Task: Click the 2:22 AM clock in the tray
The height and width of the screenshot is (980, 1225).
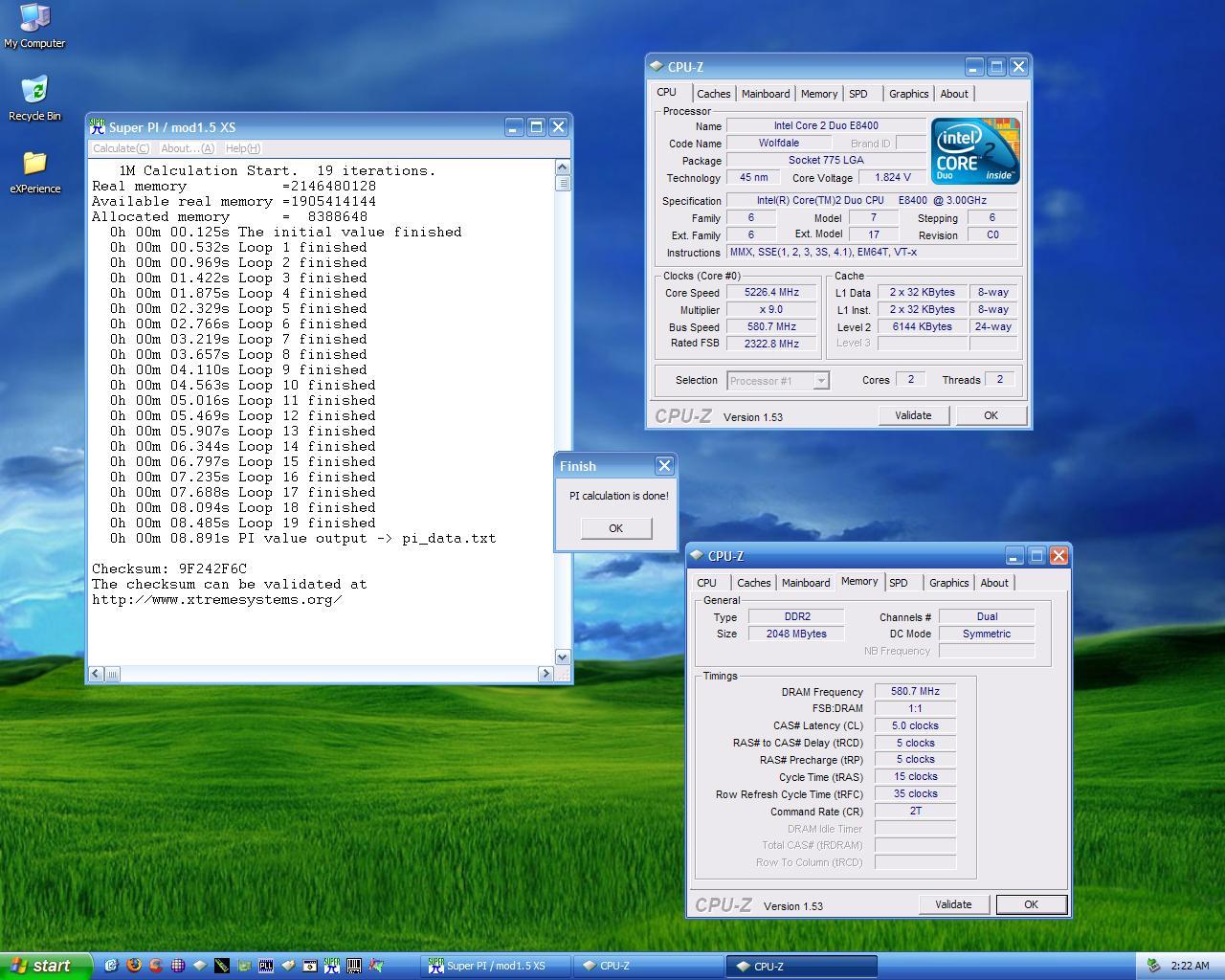Action: pos(1190,966)
